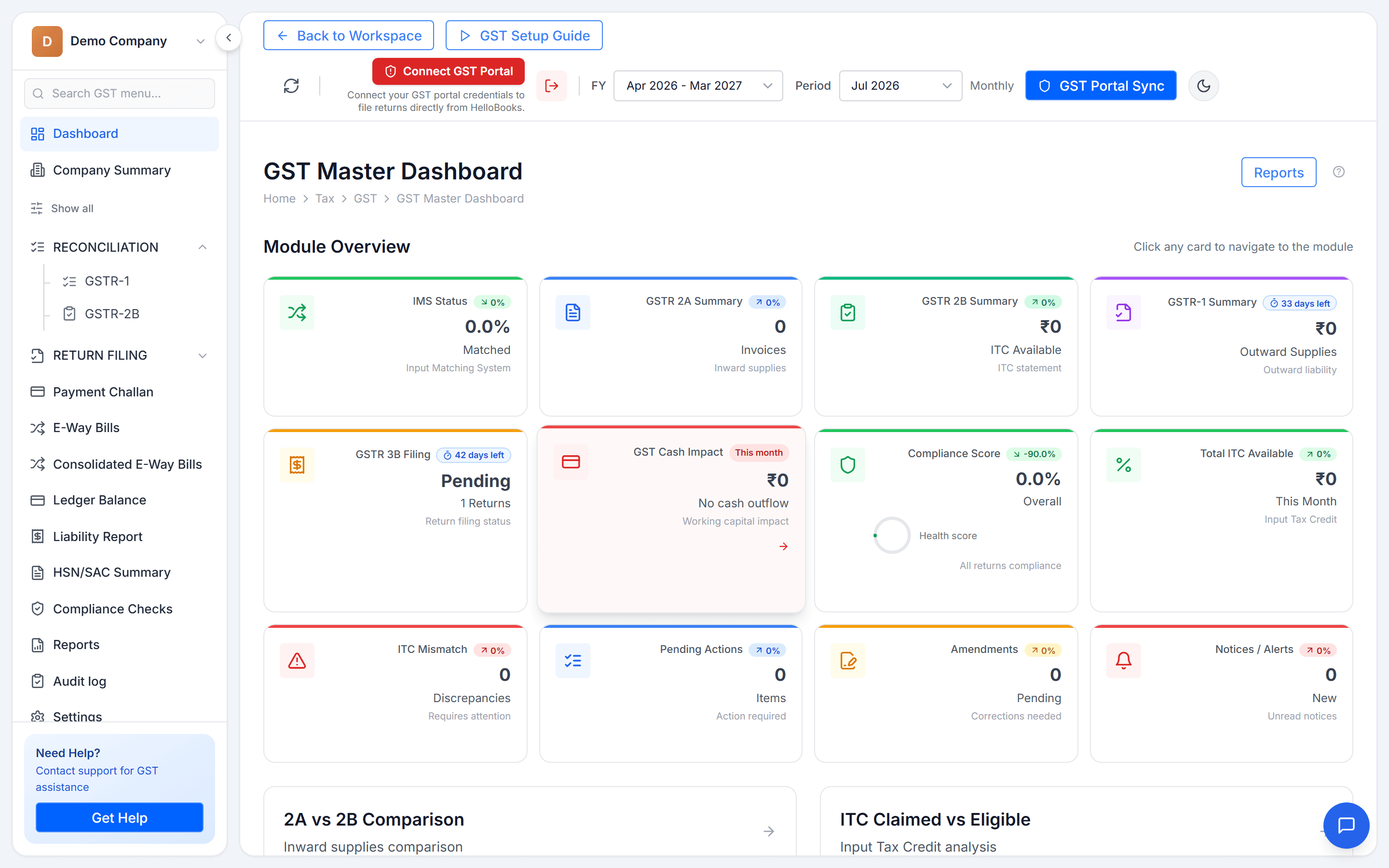Click the 2A vs 2B Comparison arrow
Screen dimensions: 1389x868
tap(769, 831)
